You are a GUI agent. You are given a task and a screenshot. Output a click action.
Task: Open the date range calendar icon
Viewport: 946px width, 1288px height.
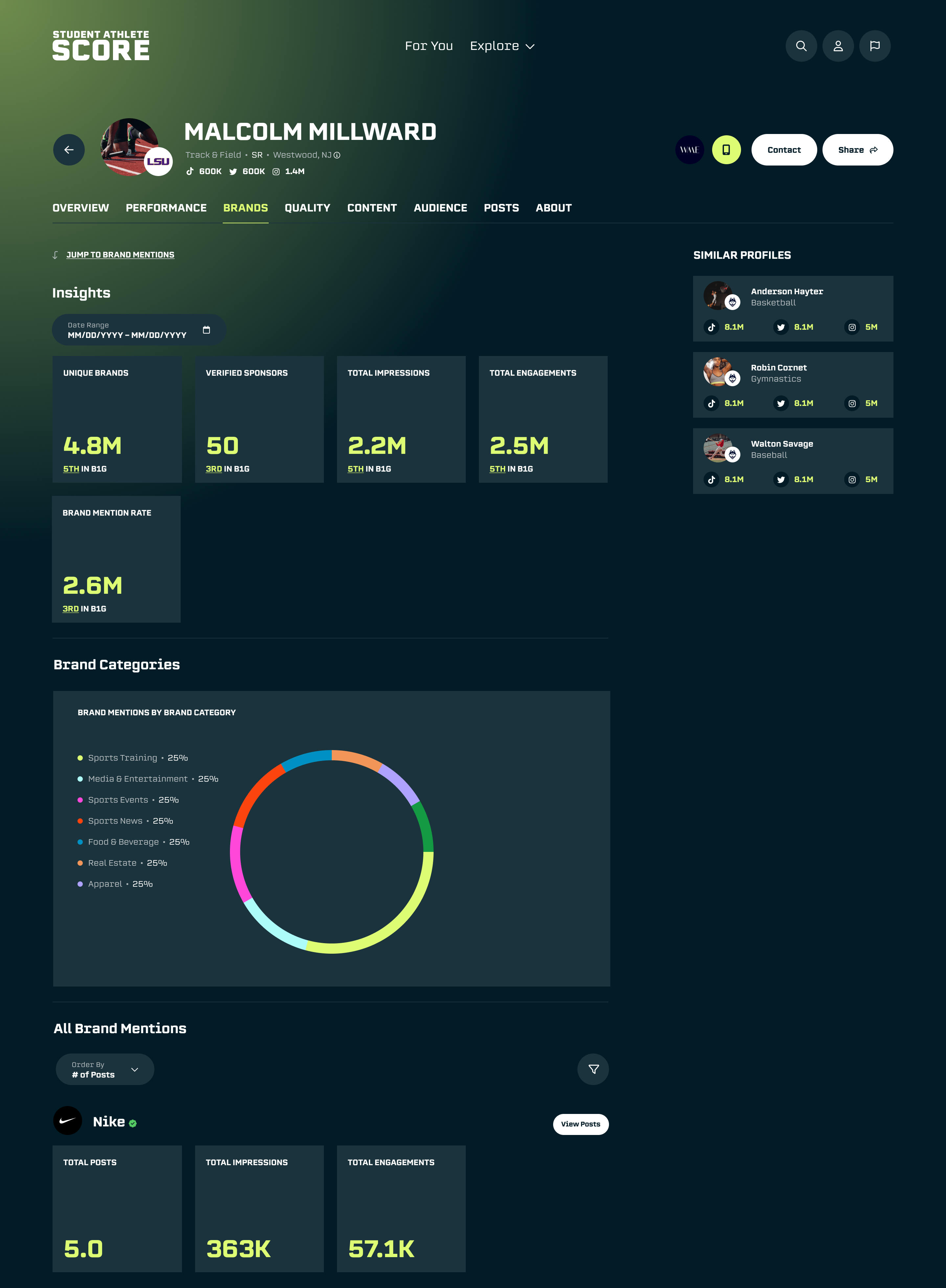click(x=206, y=330)
